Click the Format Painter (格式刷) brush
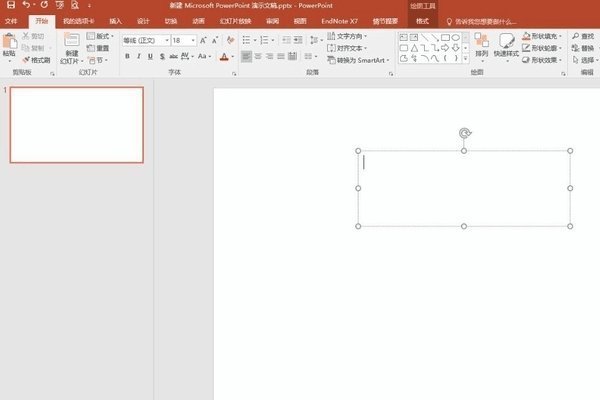Screen dimensions: 600x400 pos(39,60)
